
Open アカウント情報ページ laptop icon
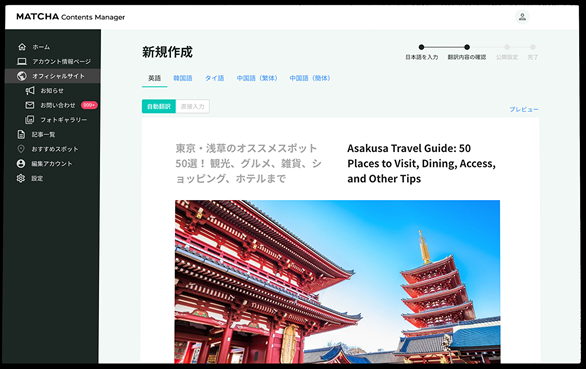(22, 61)
